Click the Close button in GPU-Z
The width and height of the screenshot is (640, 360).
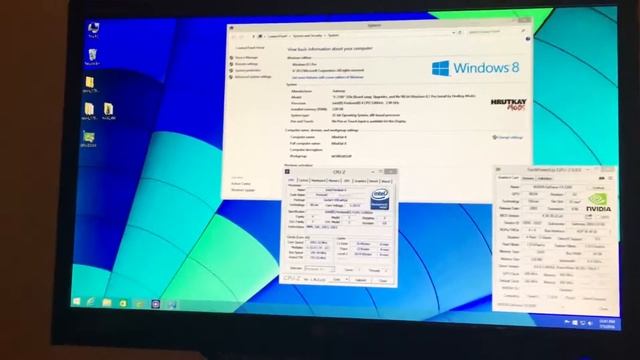click(x=604, y=309)
